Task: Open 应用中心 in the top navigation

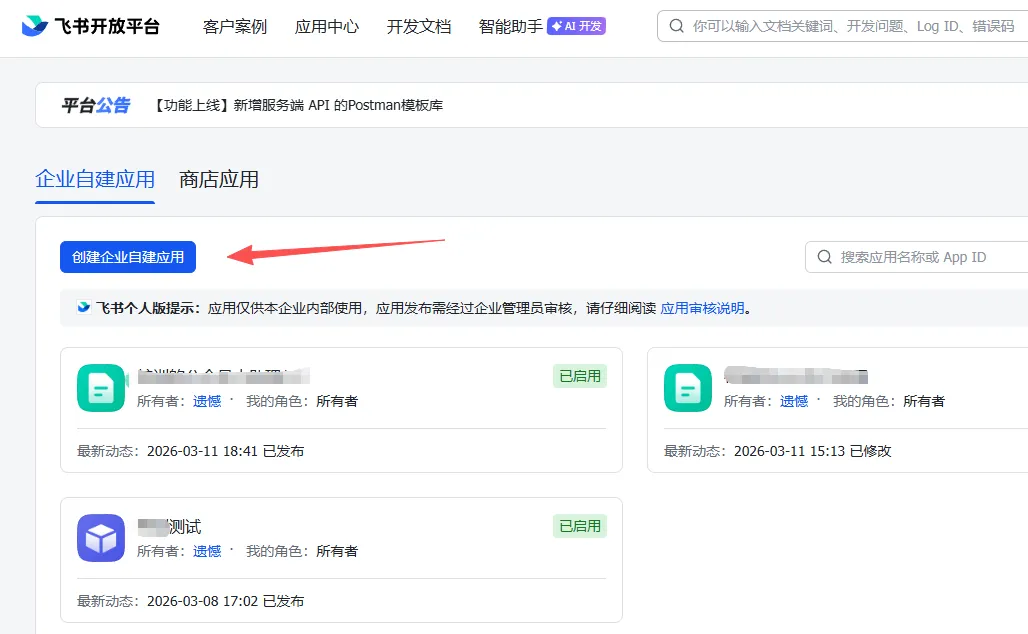Action: [x=326, y=27]
